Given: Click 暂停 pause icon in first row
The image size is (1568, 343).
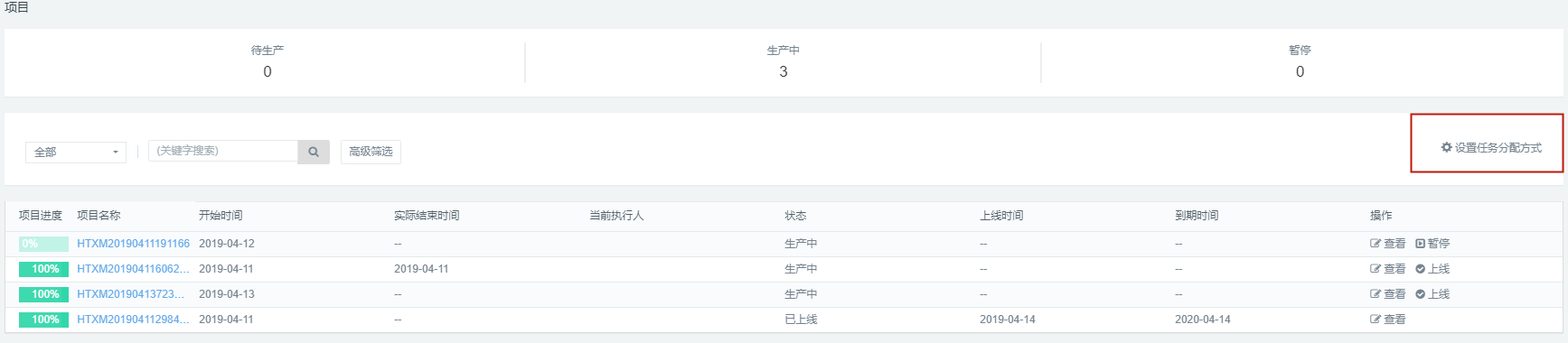Looking at the screenshot, I should tap(1420, 244).
